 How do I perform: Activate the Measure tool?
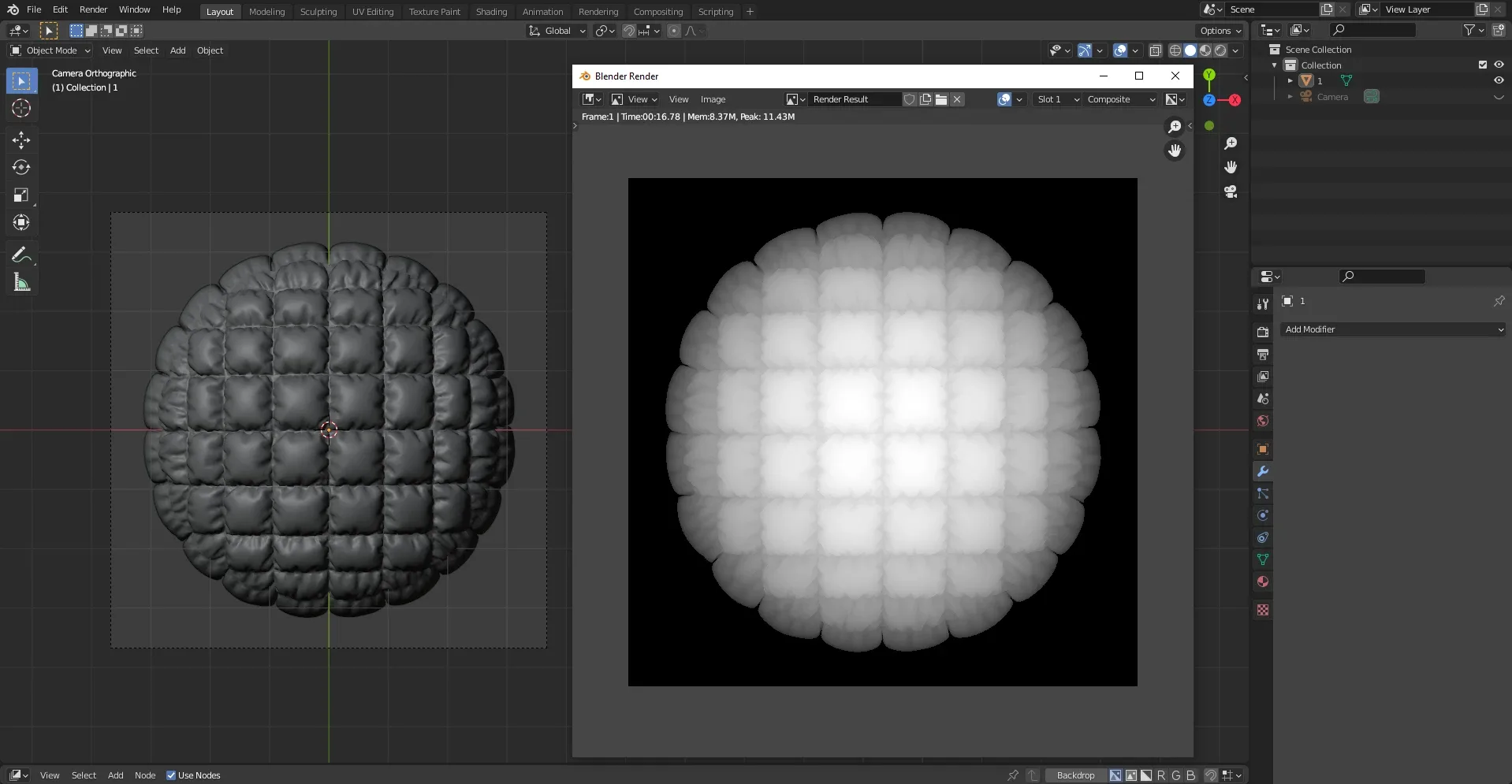pyautogui.click(x=21, y=281)
